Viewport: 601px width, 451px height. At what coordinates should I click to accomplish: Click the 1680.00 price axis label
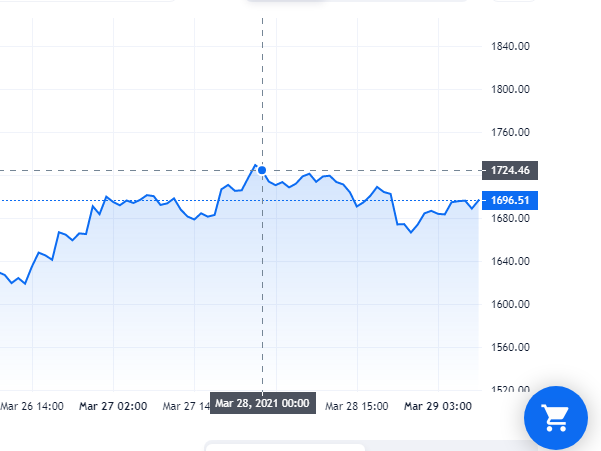click(x=510, y=219)
